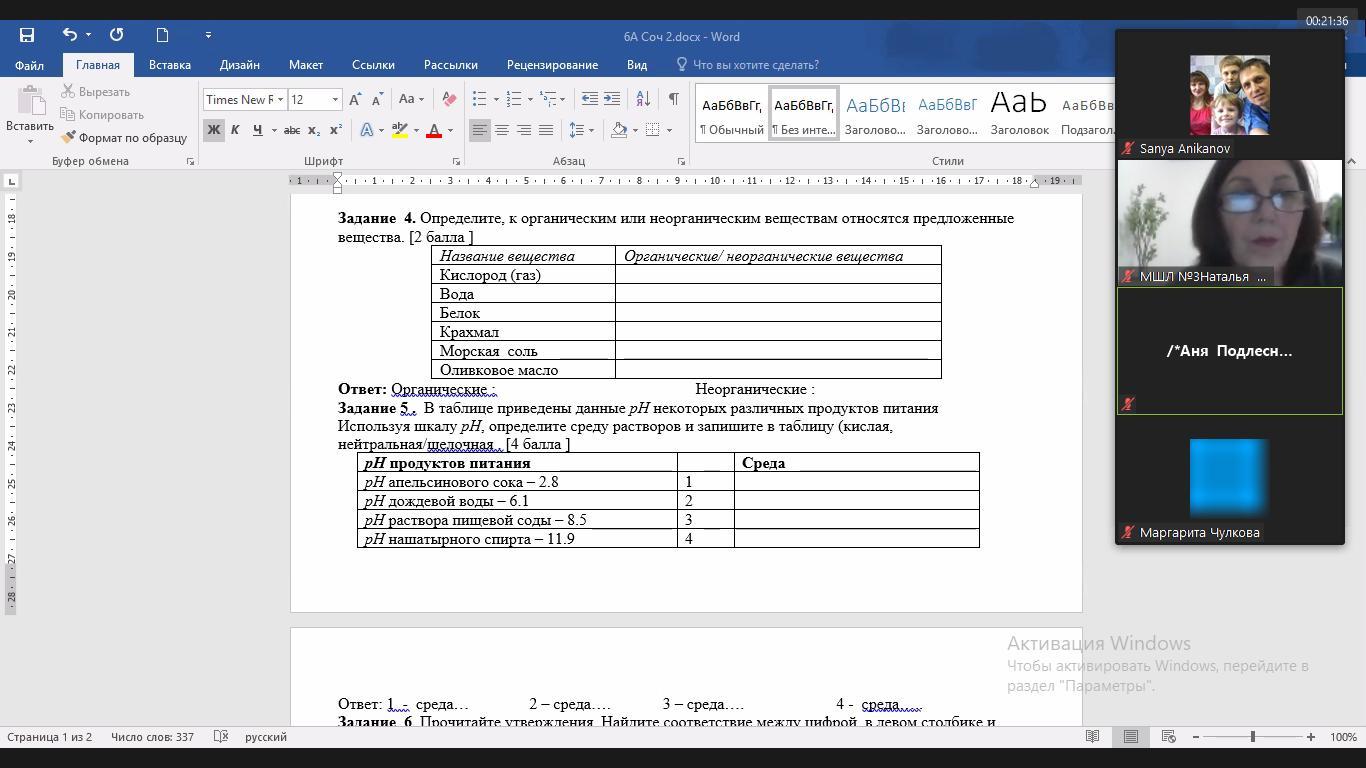Open the Вставка ribbon tab

pyautogui.click(x=169, y=65)
